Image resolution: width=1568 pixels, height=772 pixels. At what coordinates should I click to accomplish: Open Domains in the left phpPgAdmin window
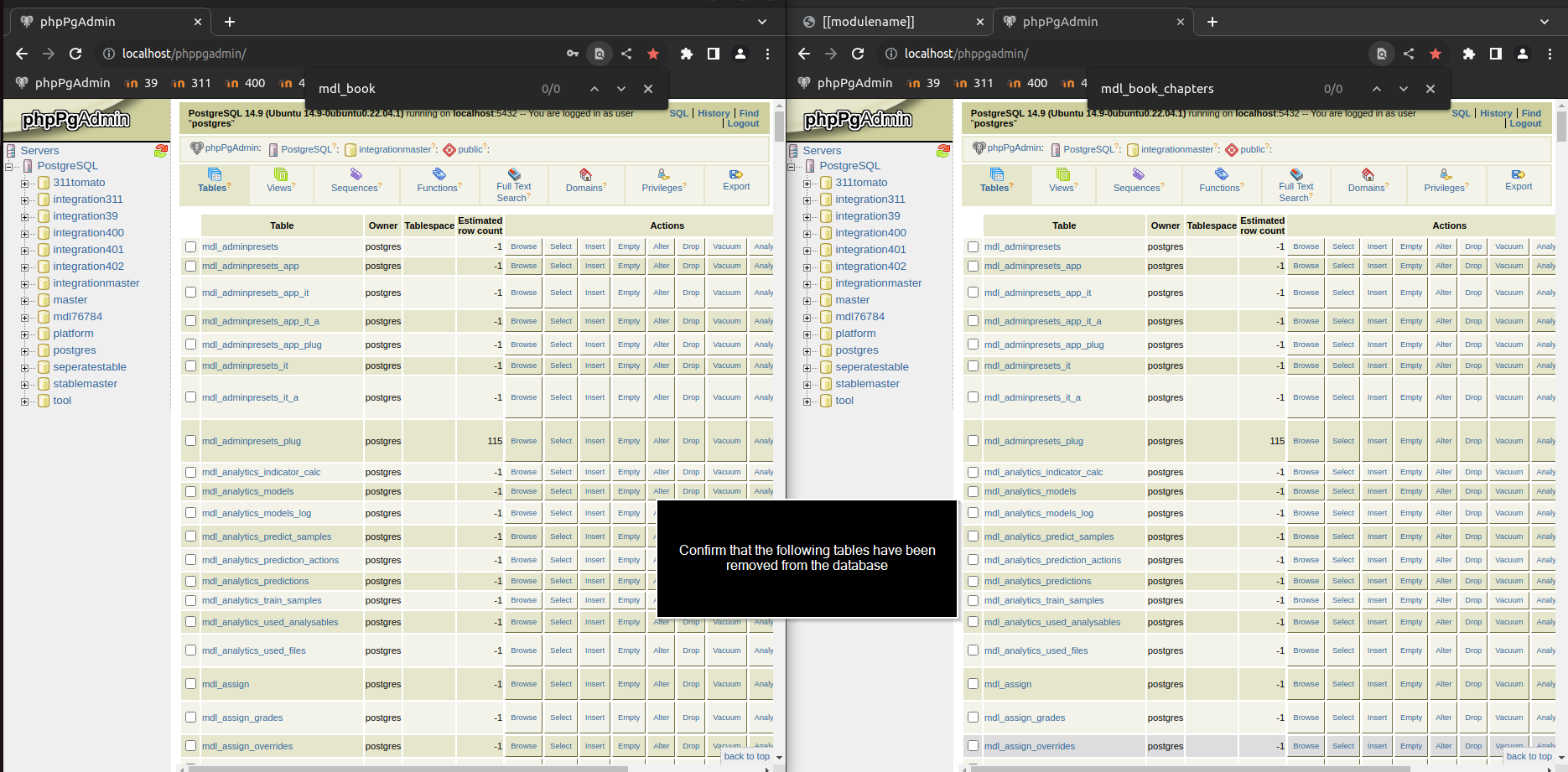click(585, 180)
